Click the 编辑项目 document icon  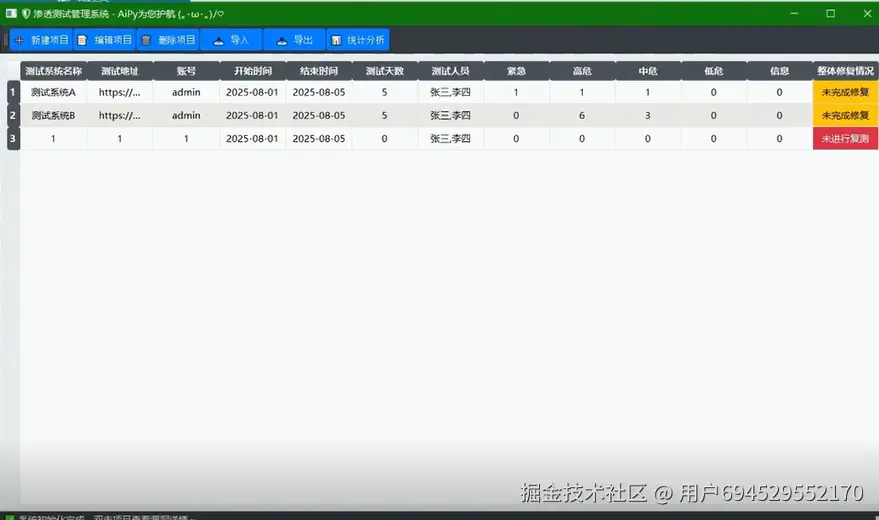pos(82,40)
